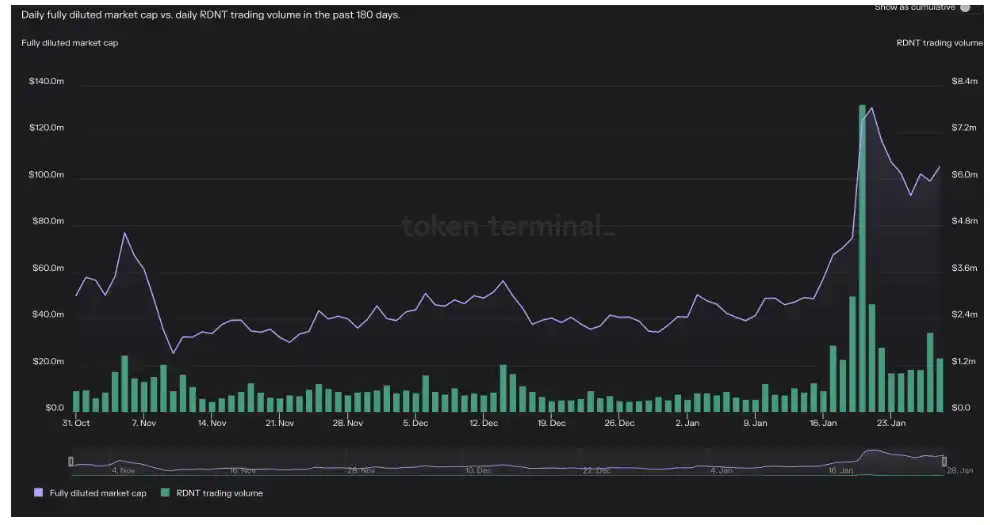Click the $100.0m left axis value
Viewport: 990px width, 525px height.
click(x=46, y=174)
